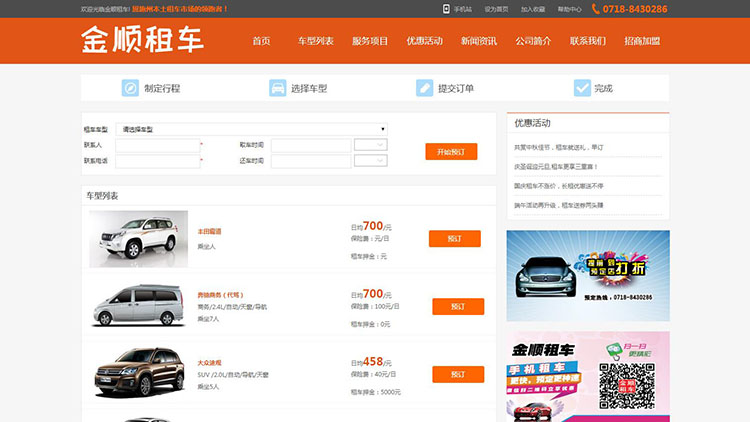750x422 pixels.
Task: Open the 还车时间 time dropdown
Action: point(369,161)
